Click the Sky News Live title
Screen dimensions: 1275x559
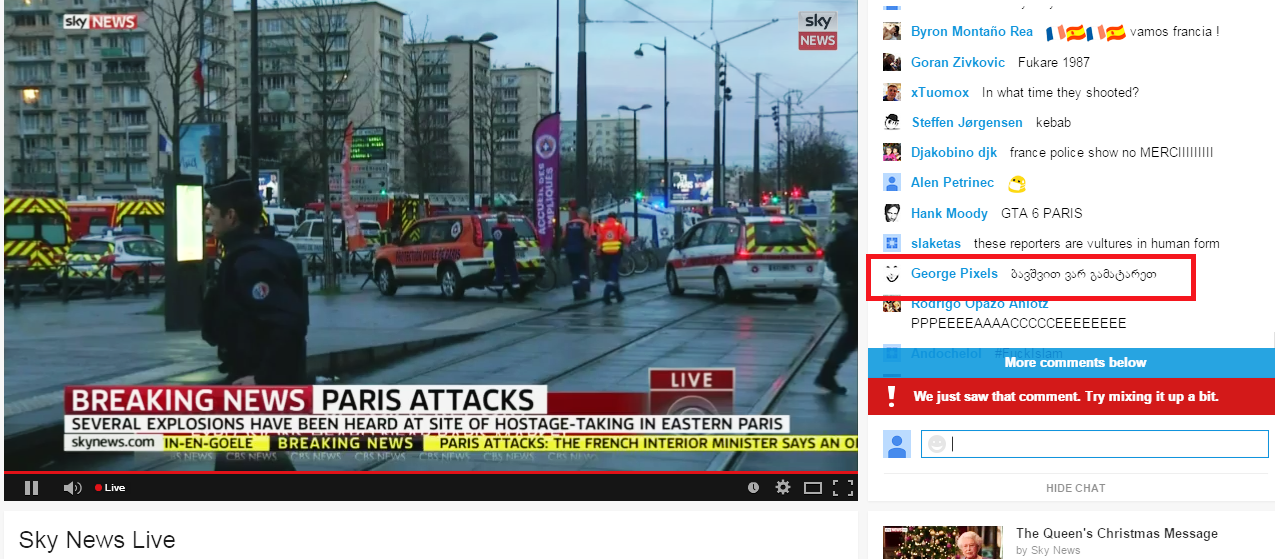pos(97,540)
